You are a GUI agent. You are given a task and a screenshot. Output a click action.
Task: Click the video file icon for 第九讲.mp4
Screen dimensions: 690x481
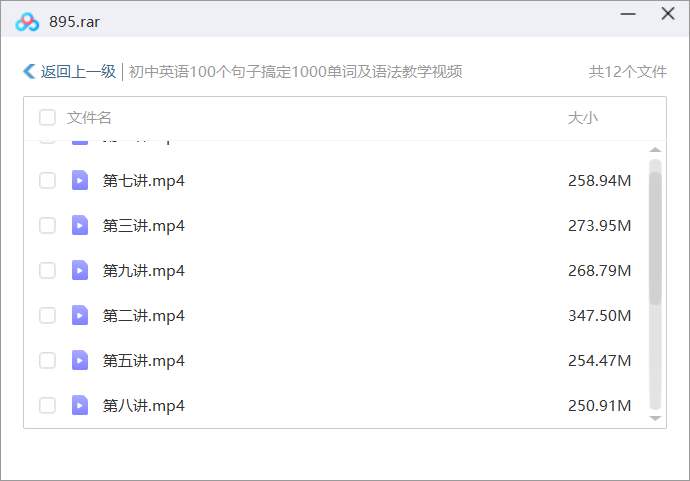click(x=80, y=270)
